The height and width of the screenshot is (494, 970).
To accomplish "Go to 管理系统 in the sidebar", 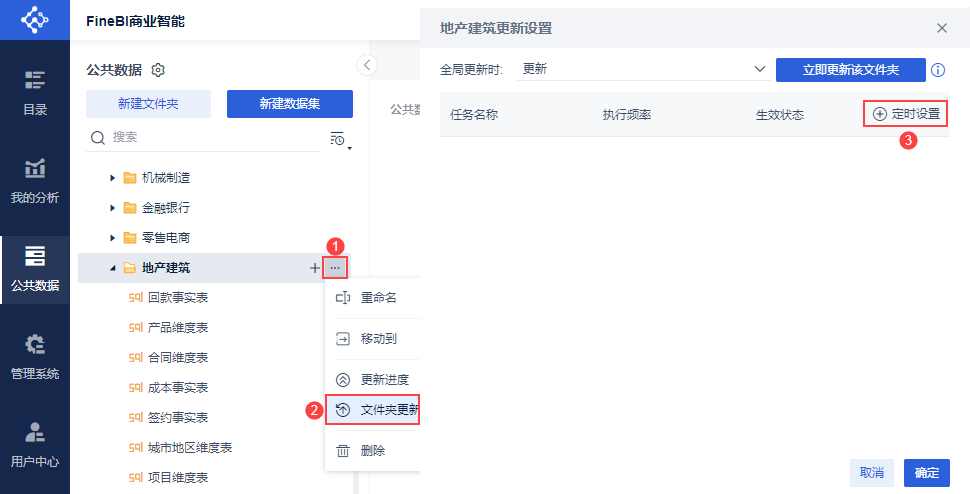I will tap(35, 358).
